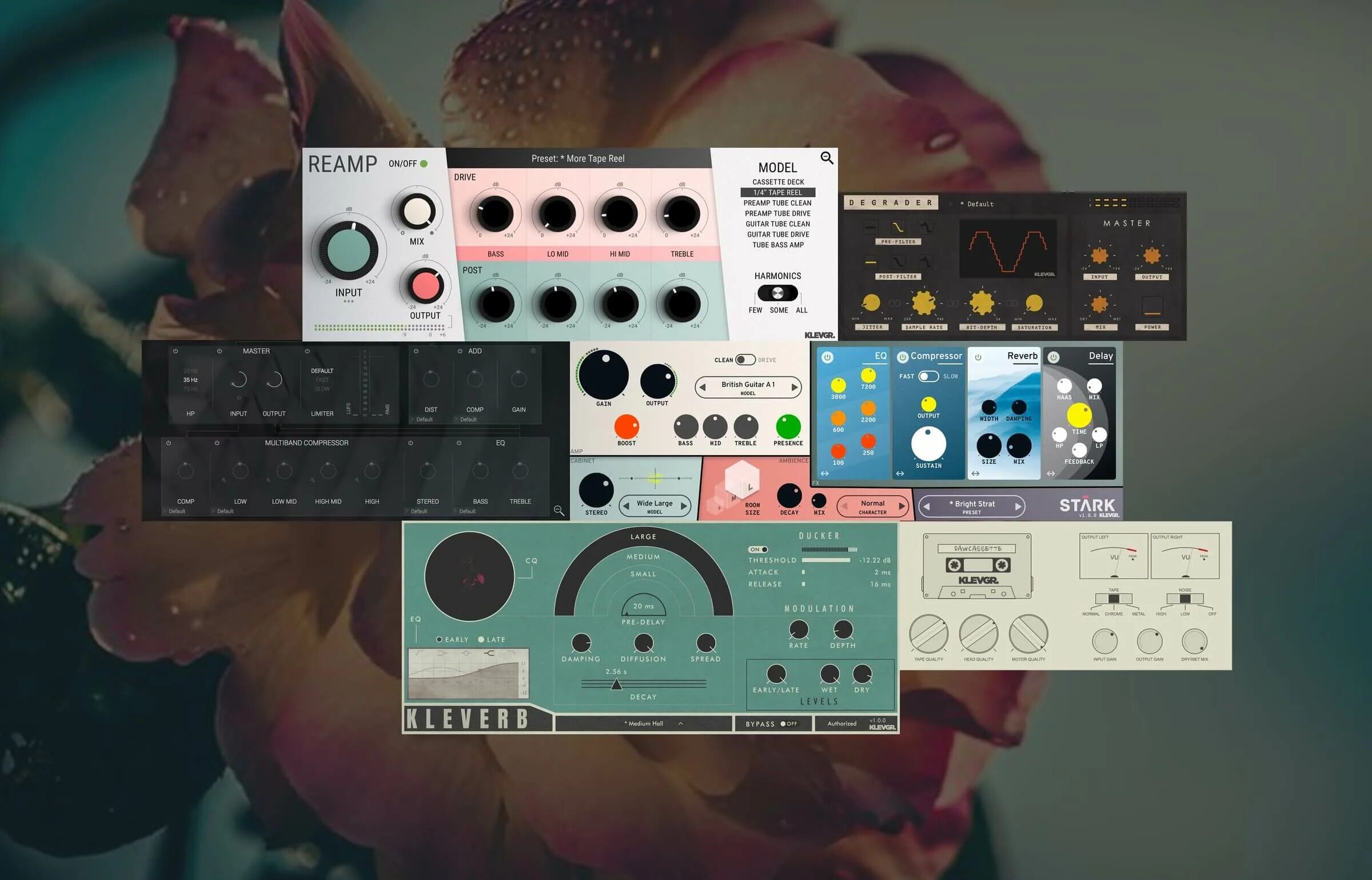Click the swap arrows icon in Stark Delay module
Image resolution: width=1372 pixels, height=880 pixels.
tap(1051, 473)
